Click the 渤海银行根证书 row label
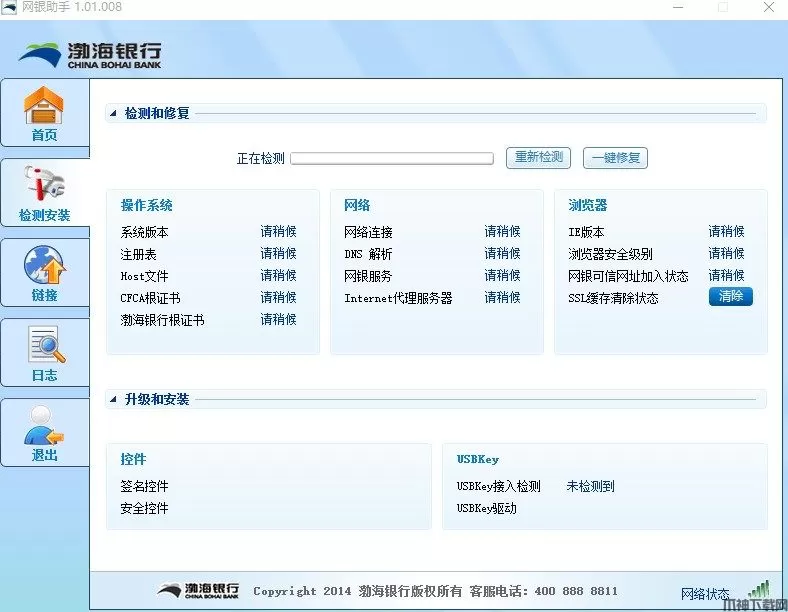788x612 pixels. point(162,321)
